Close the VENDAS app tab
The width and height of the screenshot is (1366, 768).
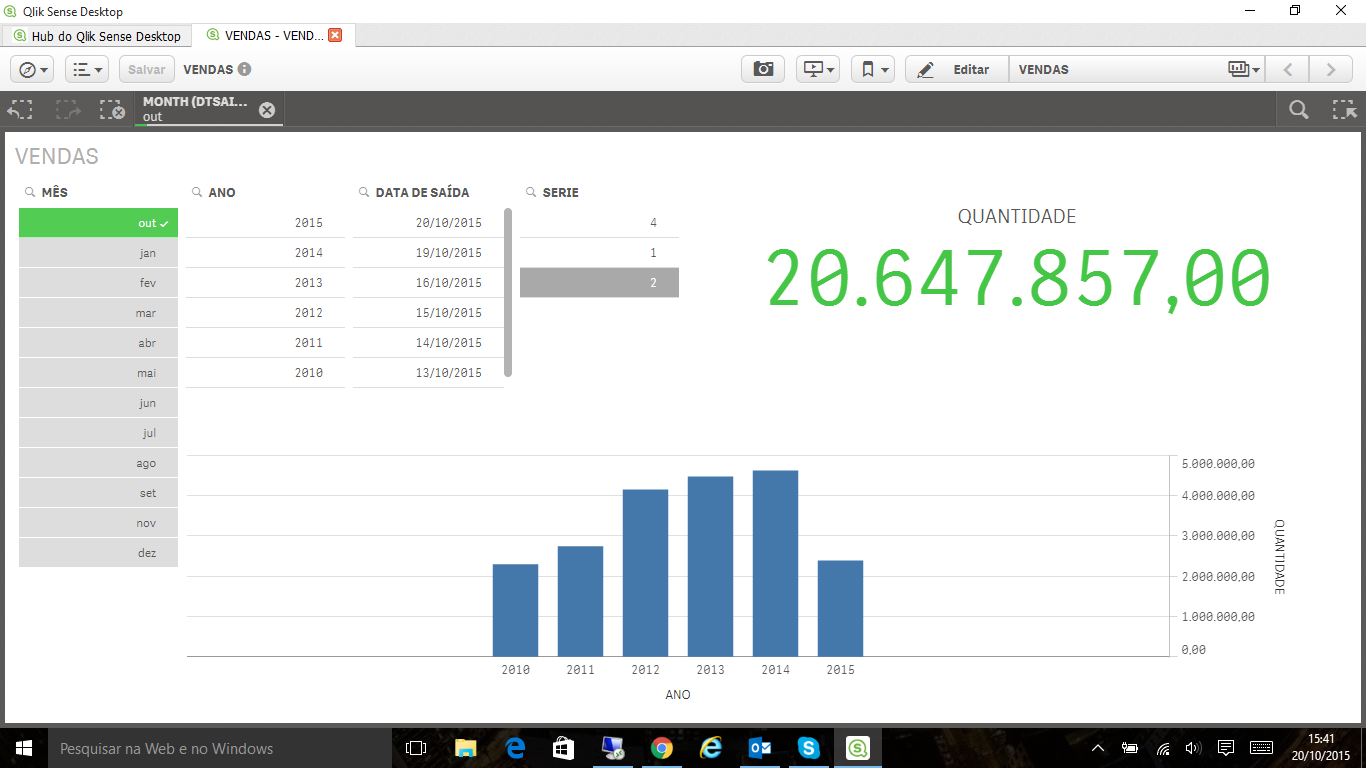(x=335, y=35)
